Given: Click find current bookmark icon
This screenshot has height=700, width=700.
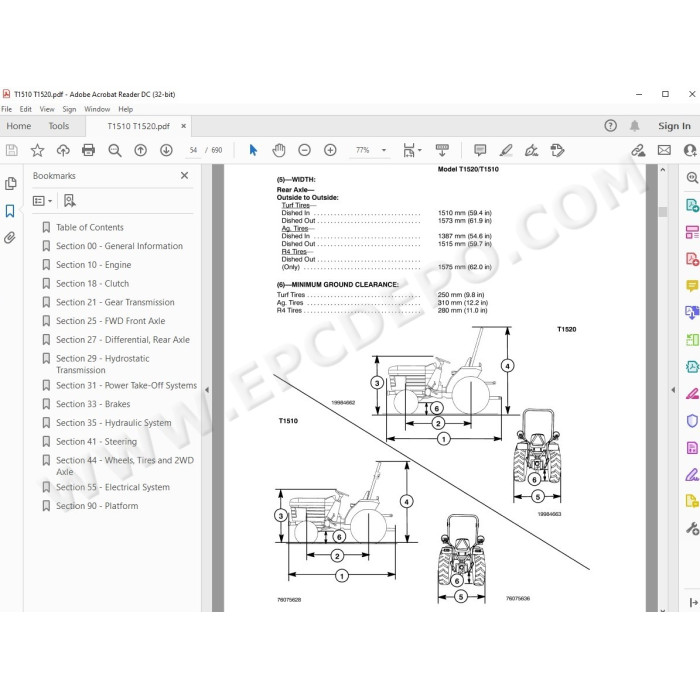Looking at the screenshot, I should (x=70, y=201).
